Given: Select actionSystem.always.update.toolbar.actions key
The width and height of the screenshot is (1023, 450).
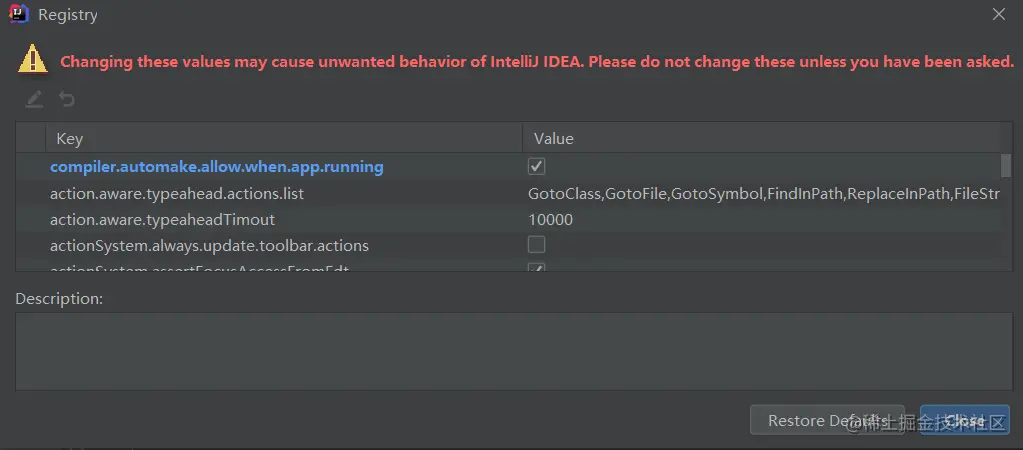Looking at the screenshot, I should [209, 245].
